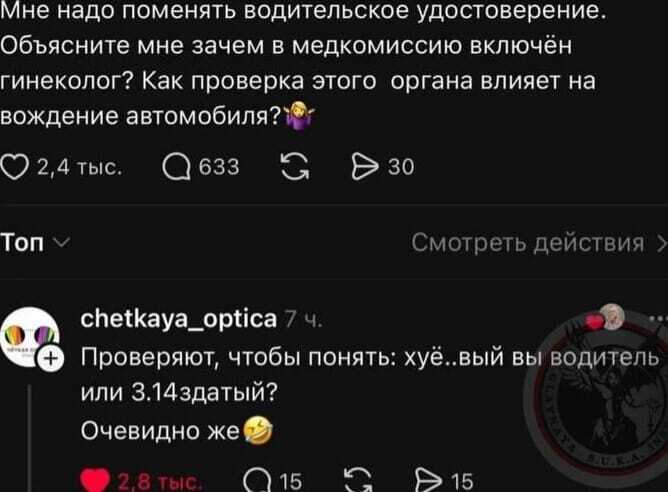
Task: Share the chetkaya_optica reply via send icon
Action: (430, 481)
